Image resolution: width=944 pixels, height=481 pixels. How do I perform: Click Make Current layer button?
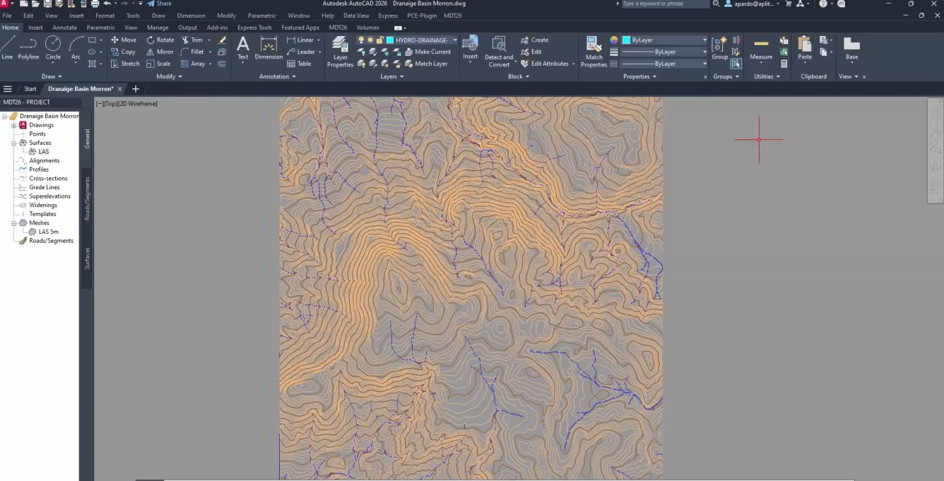point(428,52)
